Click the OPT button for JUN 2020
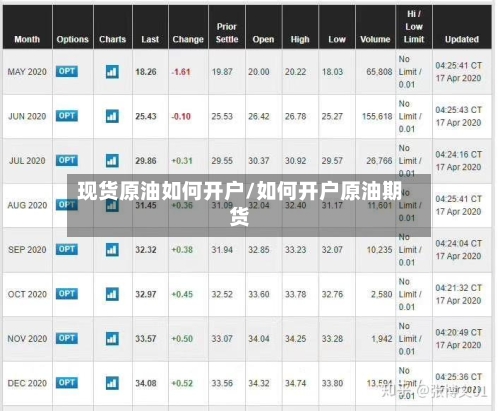Image resolution: width=500 pixels, height=411 pixels. click(67, 116)
